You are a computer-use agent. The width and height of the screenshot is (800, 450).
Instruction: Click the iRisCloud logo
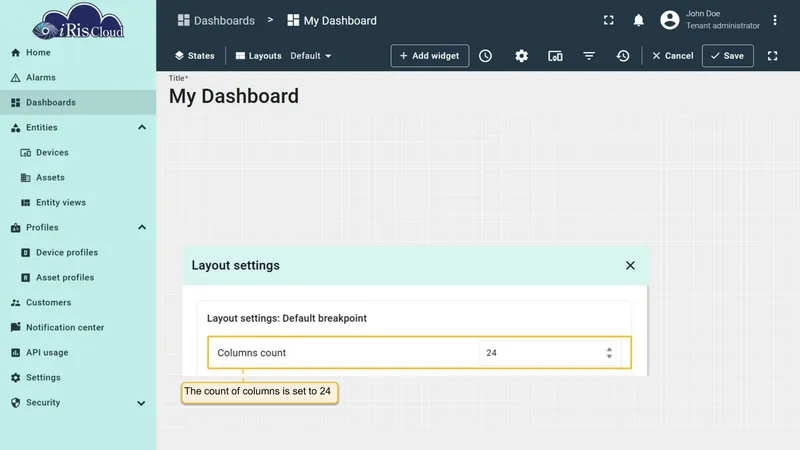point(78,21)
